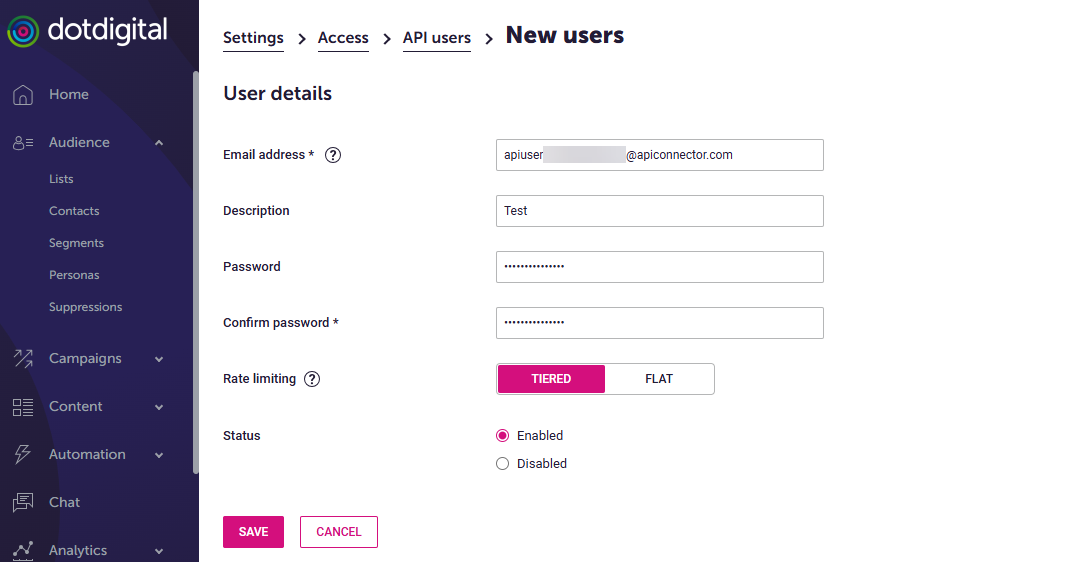Screen dimensions: 1067x562
Task: Expand the Campaigns menu section
Action: click(x=159, y=359)
